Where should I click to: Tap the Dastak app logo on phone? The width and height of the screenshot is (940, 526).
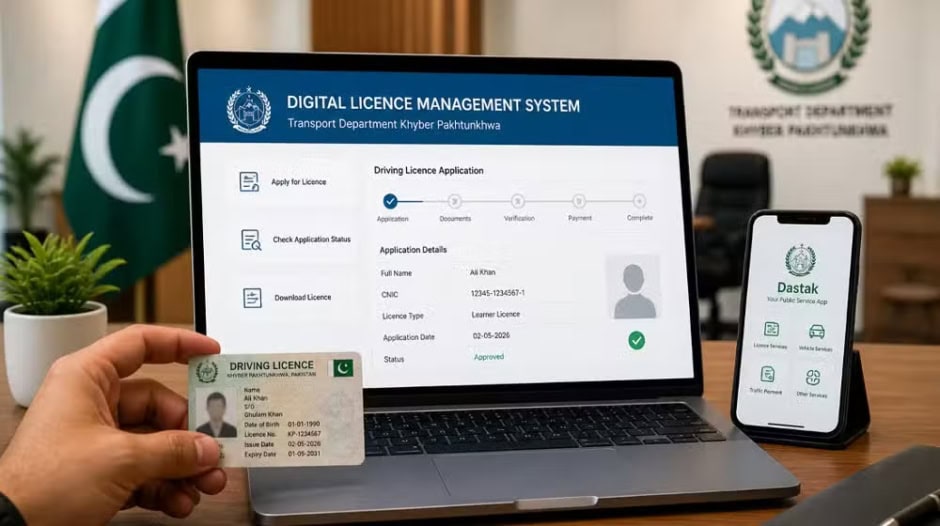point(800,262)
